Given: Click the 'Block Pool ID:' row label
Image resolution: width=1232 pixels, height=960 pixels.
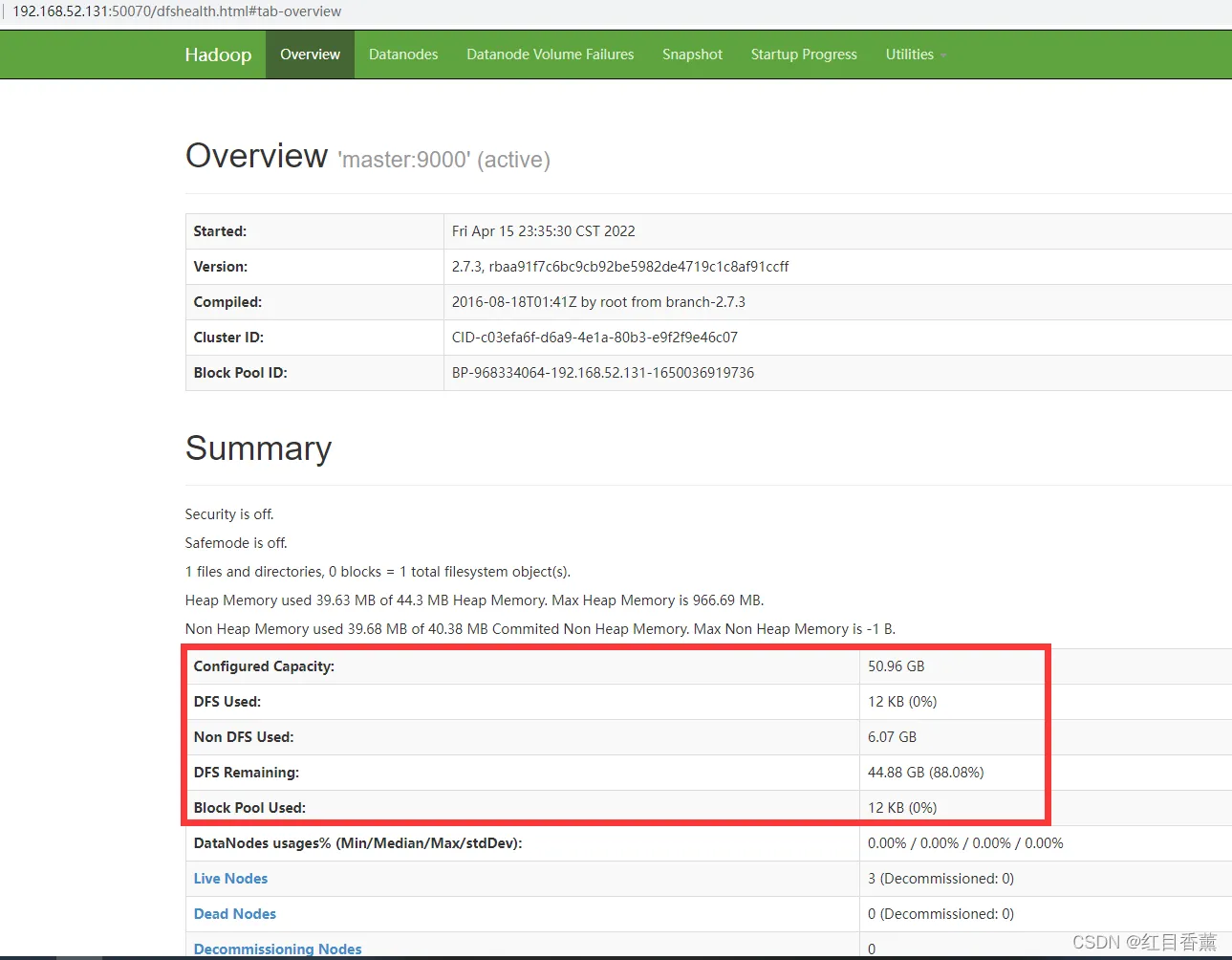Looking at the screenshot, I should point(240,373).
